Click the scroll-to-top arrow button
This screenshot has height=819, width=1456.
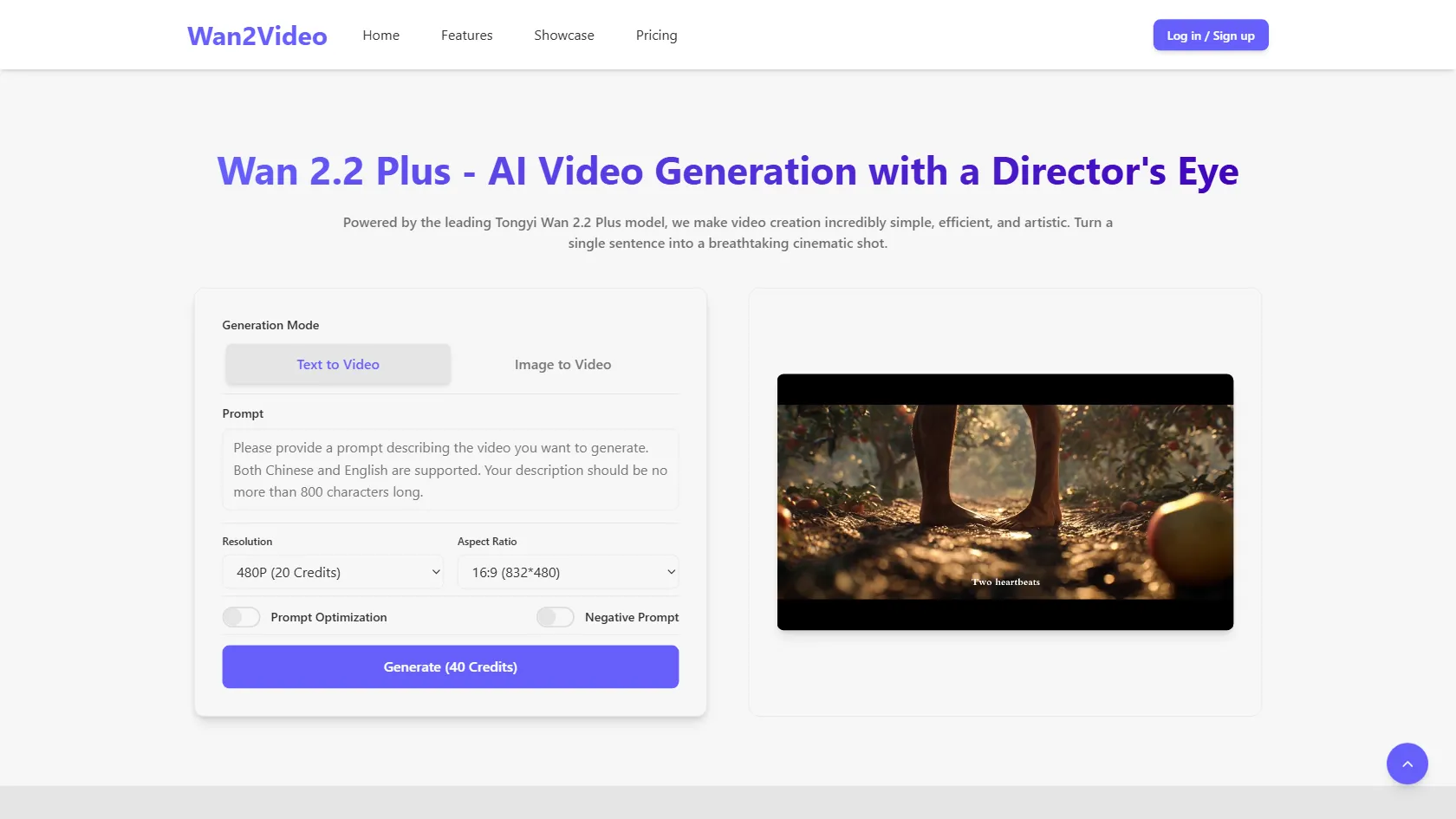point(1407,764)
